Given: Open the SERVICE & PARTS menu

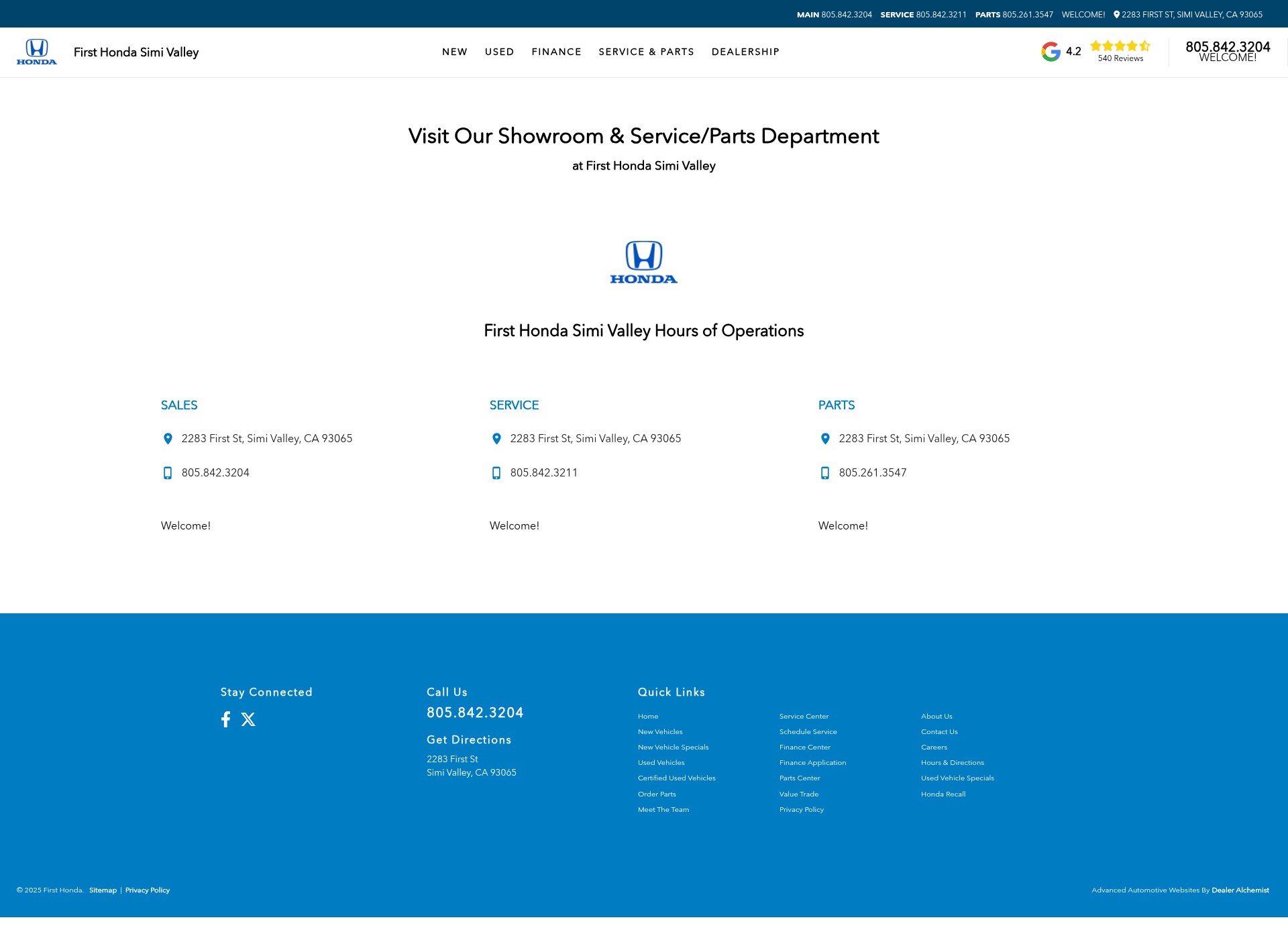Looking at the screenshot, I should point(647,52).
